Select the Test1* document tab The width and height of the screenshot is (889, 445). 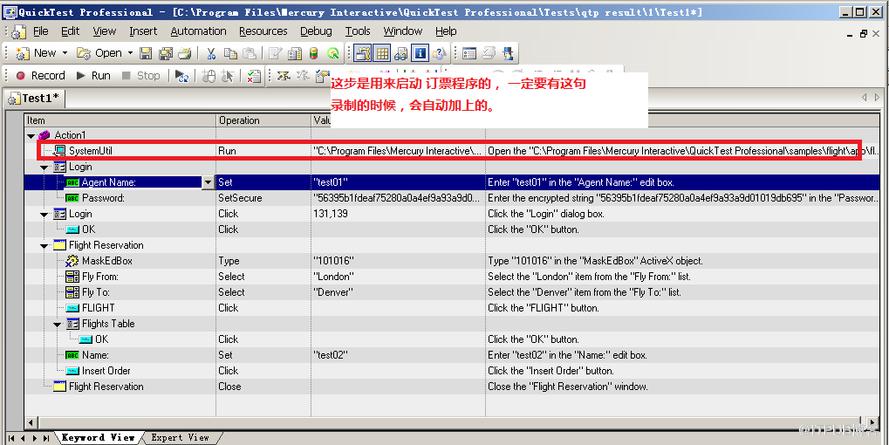[34, 98]
